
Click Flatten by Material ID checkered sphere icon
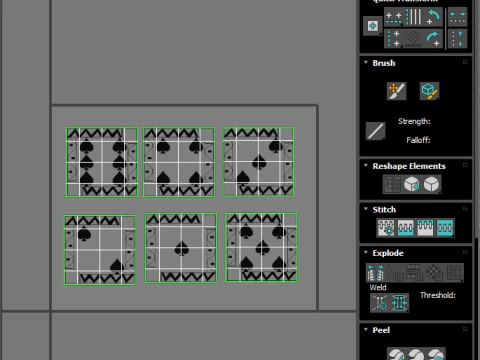pyautogui.click(x=434, y=273)
